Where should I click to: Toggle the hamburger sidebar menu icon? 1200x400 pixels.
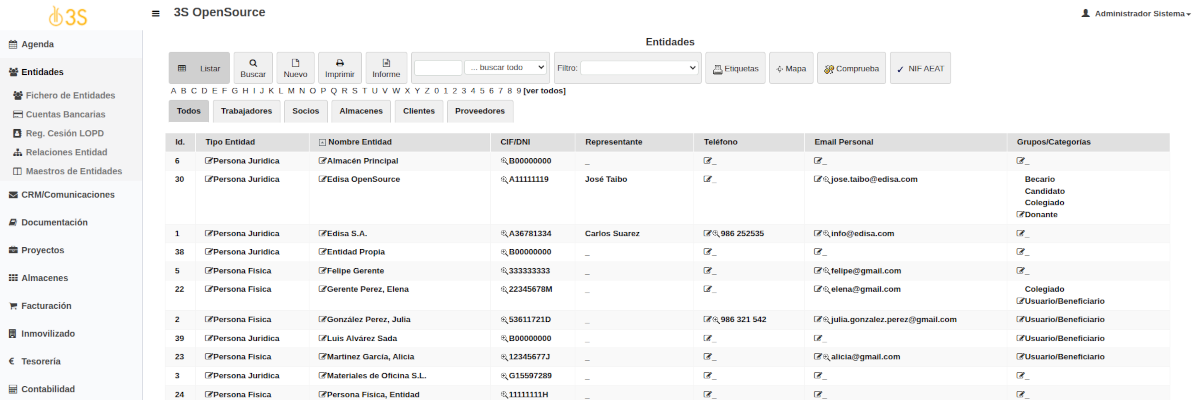click(x=155, y=14)
